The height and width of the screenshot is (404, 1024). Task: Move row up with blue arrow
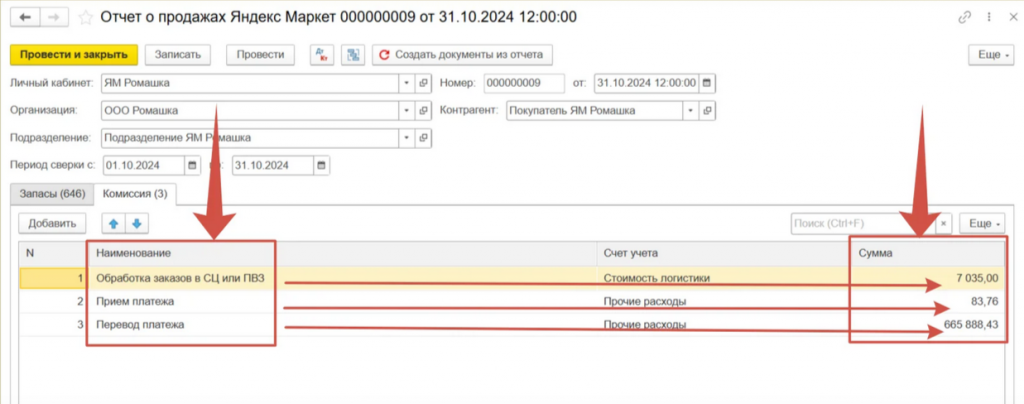(117, 223)
